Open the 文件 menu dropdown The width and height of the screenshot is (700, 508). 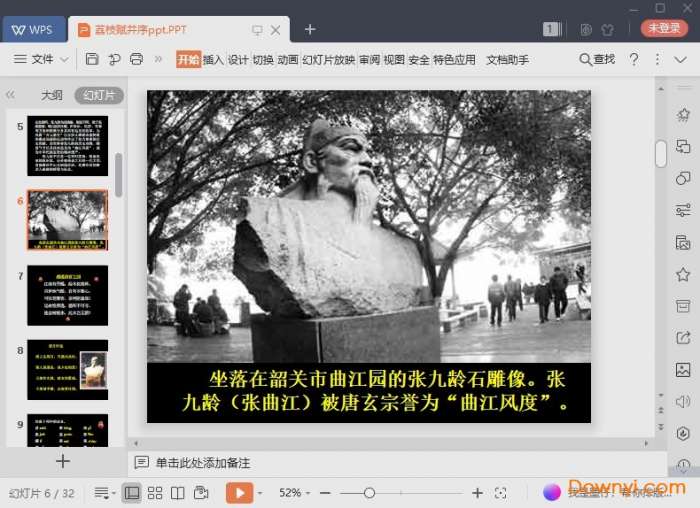click(42, 60)
